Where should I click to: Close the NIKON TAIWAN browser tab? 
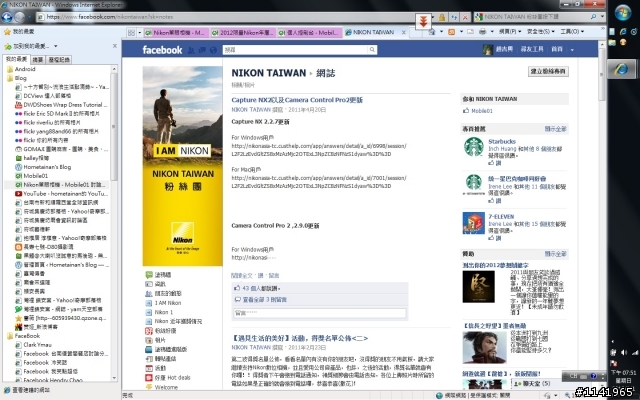tap(404, 32)
